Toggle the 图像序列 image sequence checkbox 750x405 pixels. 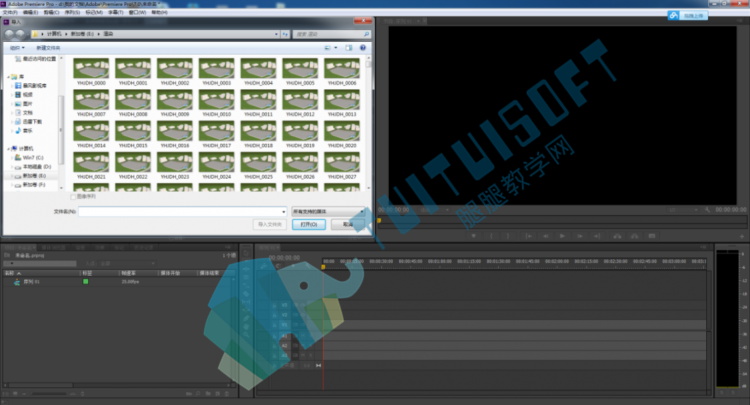pos(73,197)
